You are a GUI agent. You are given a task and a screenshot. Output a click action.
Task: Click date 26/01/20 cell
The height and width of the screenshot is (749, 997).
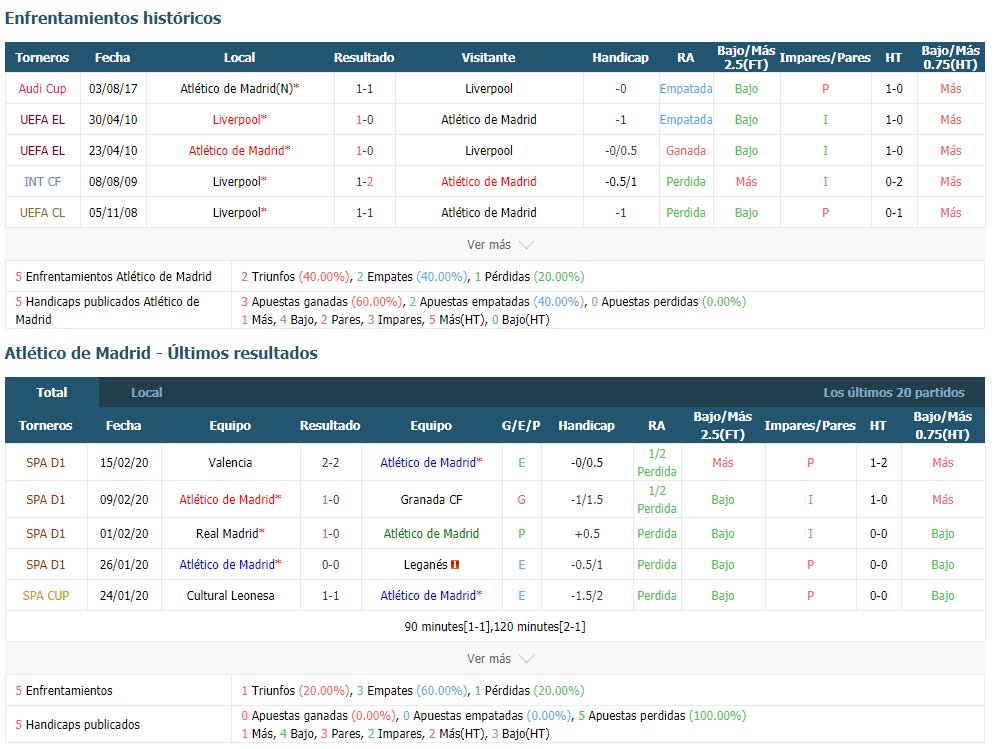[124, 565]
